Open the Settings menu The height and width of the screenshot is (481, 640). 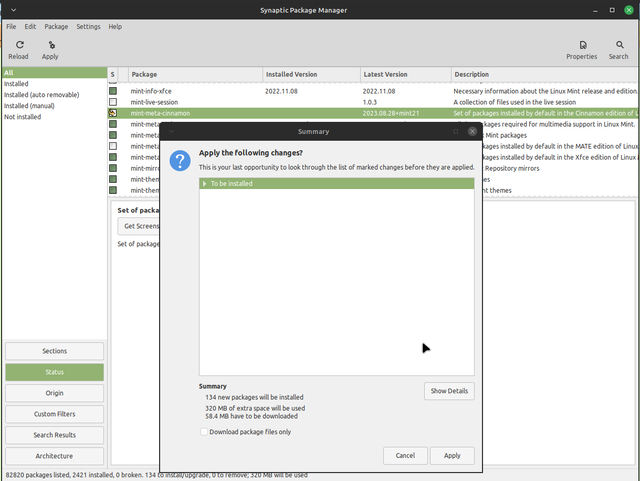tap(88, 27)
